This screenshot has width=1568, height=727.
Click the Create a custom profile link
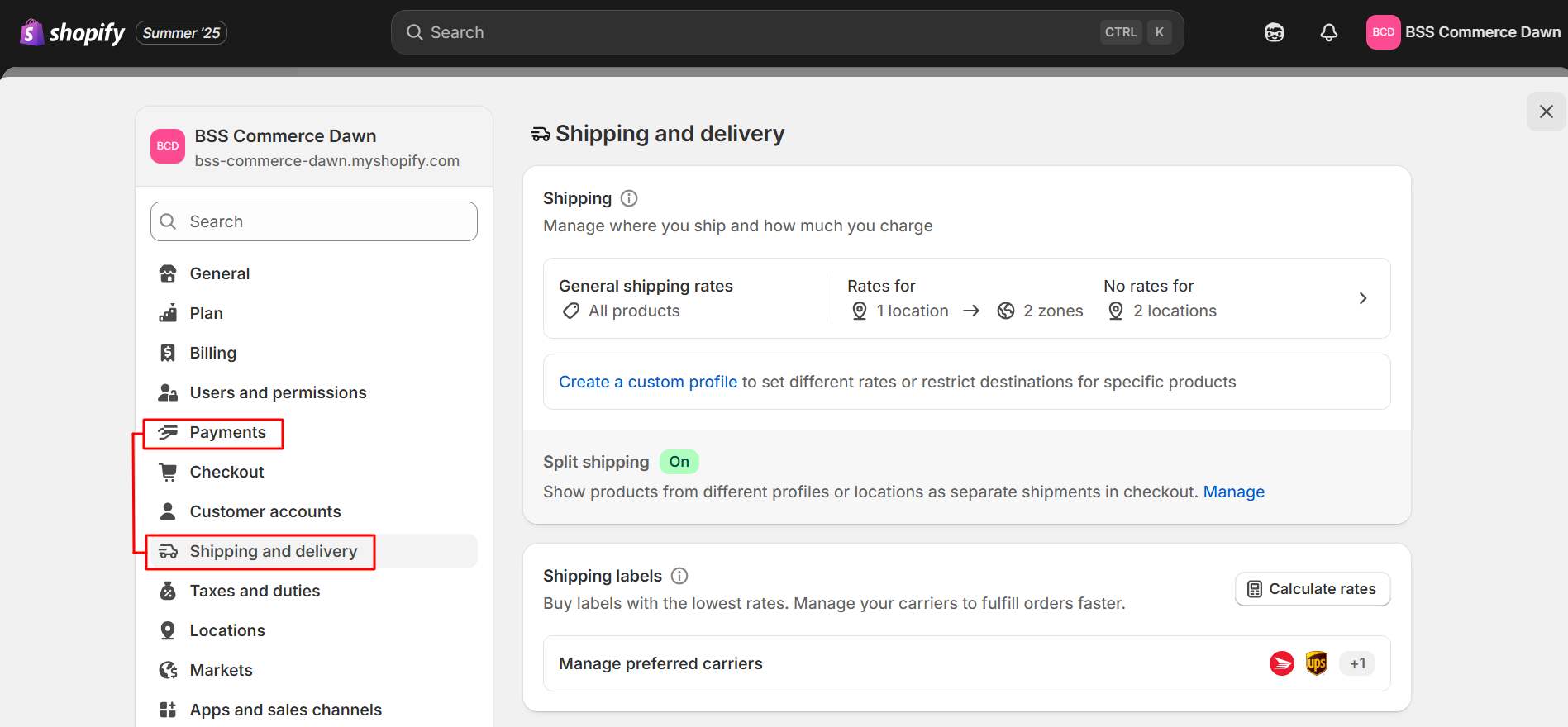(x=648, y=382)
